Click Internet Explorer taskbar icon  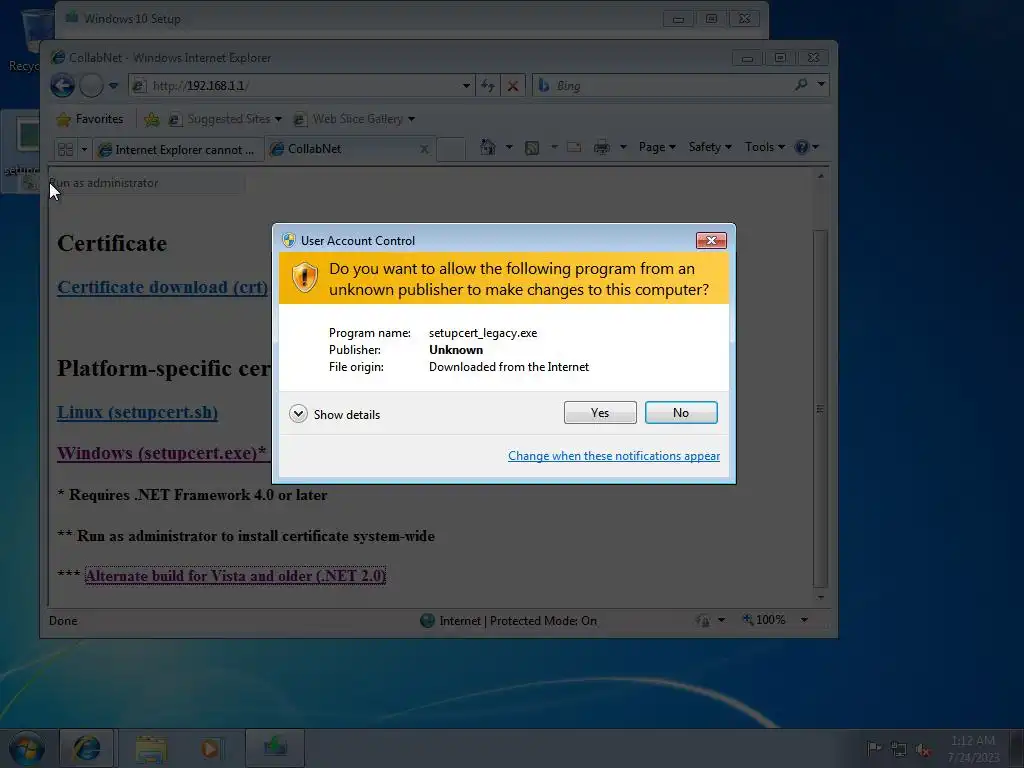(87, 748)
